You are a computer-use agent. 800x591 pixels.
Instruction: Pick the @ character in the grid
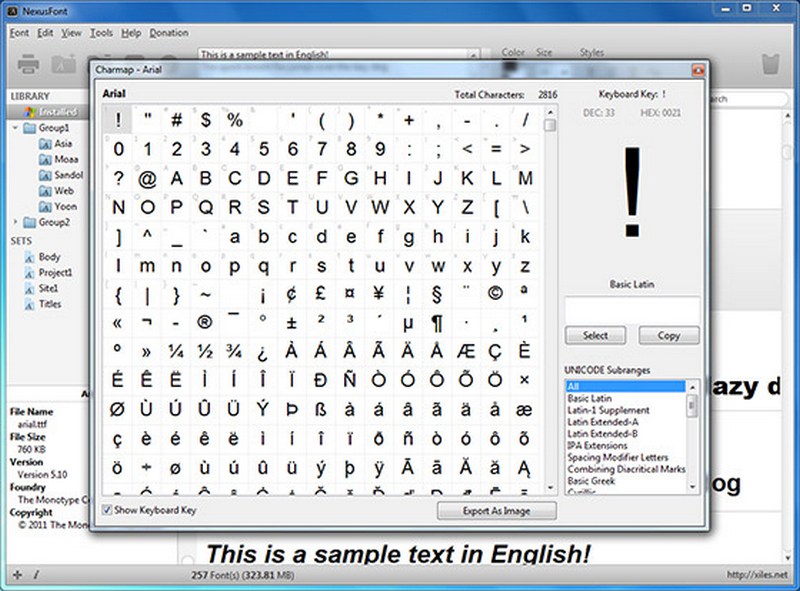click(x=148, y=179)
